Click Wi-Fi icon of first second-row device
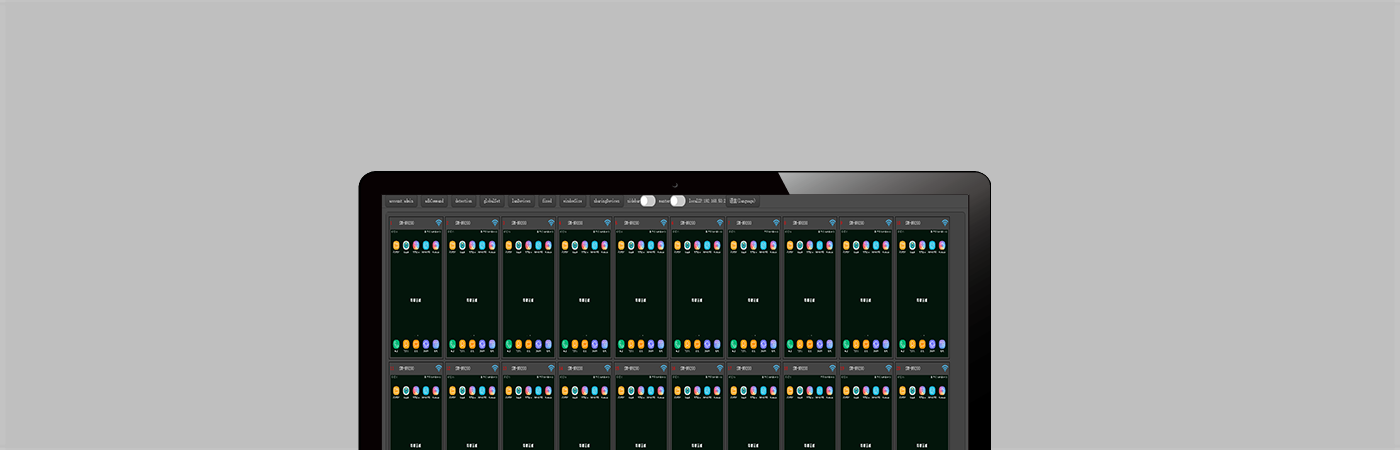Screen dimensions: 1400x450 pos(438,368)
